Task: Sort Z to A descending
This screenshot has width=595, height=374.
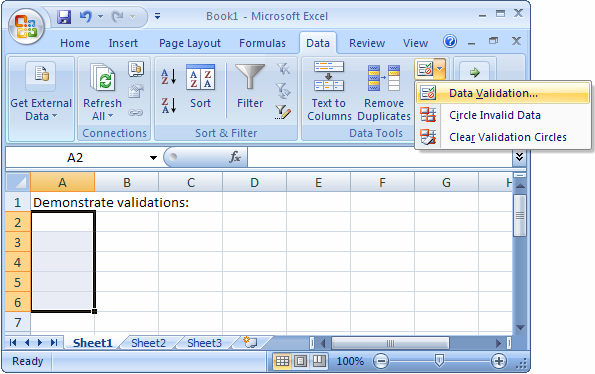Action: [x=168, y=105]
